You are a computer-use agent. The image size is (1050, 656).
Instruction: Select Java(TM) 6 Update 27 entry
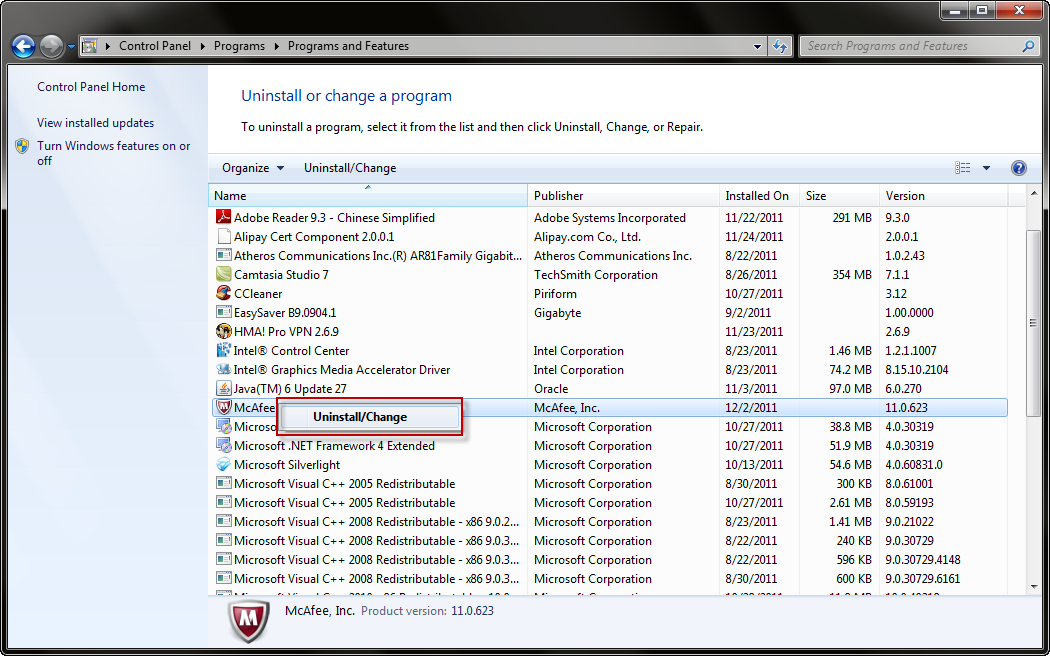point(290,389)
